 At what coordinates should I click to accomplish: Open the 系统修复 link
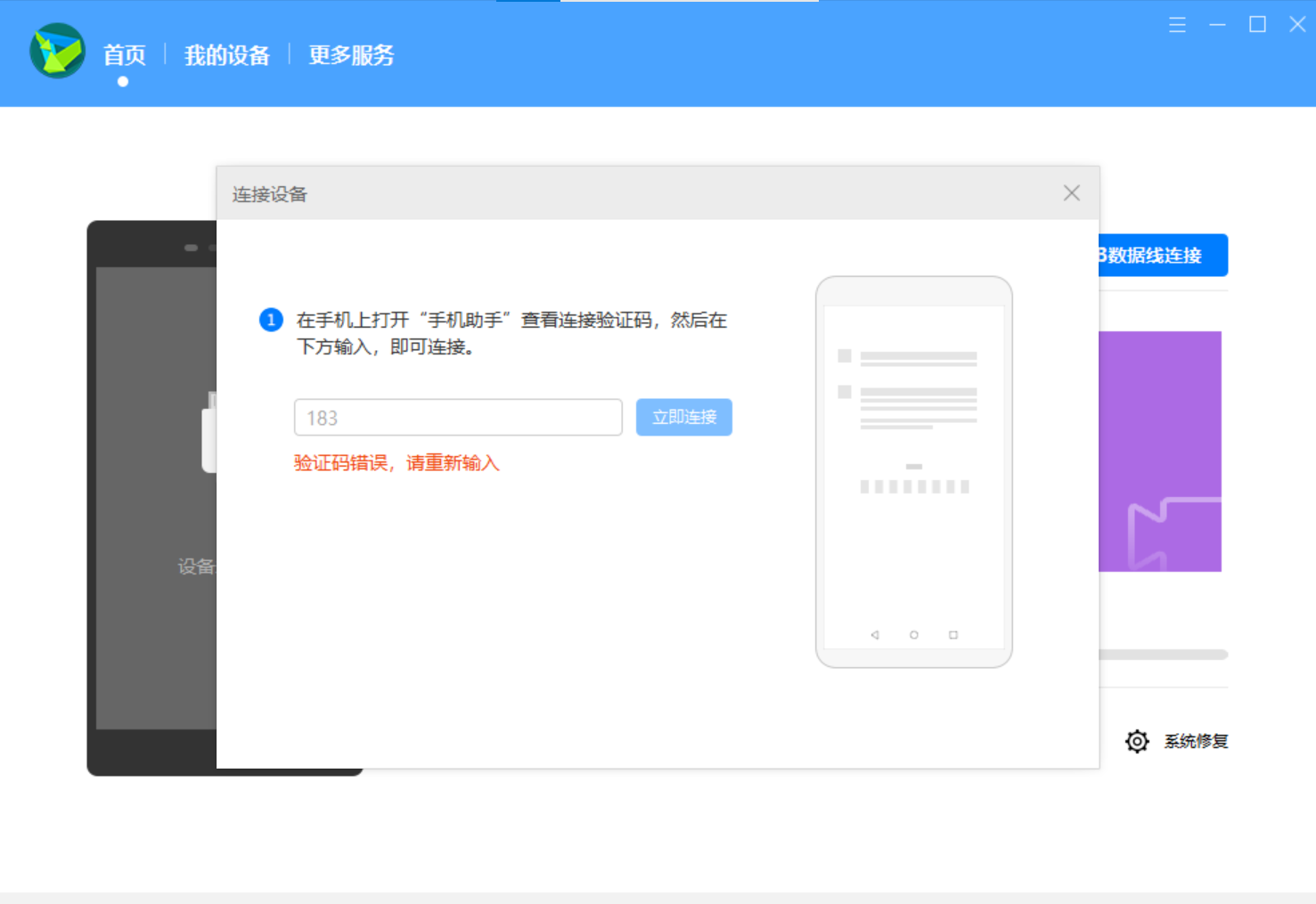coord(1196,741)
